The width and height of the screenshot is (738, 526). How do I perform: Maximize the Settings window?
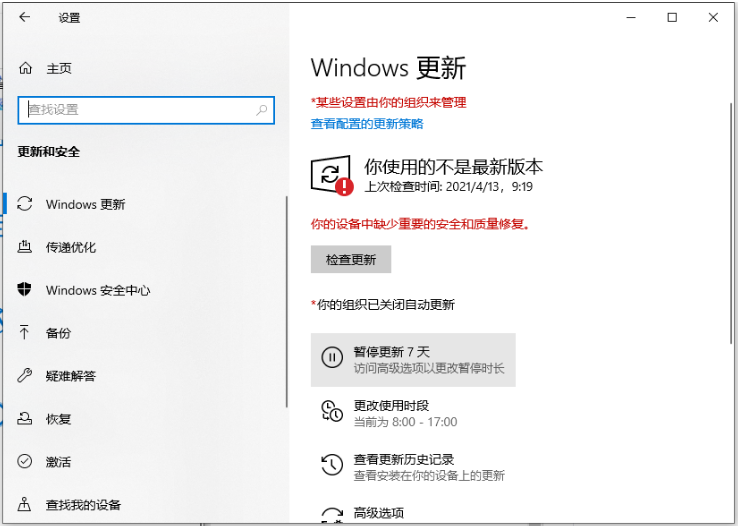pyautogui.click(x=672, y=17)
